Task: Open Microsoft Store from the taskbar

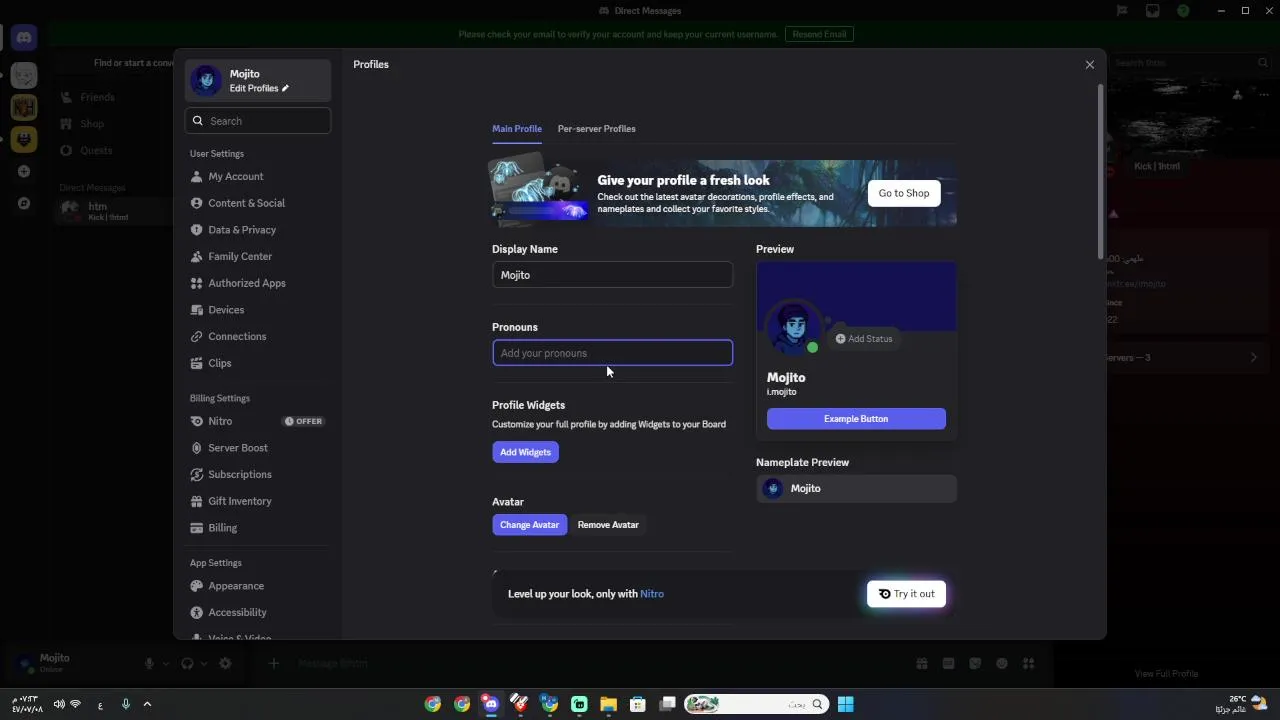Action: point(638,704)
